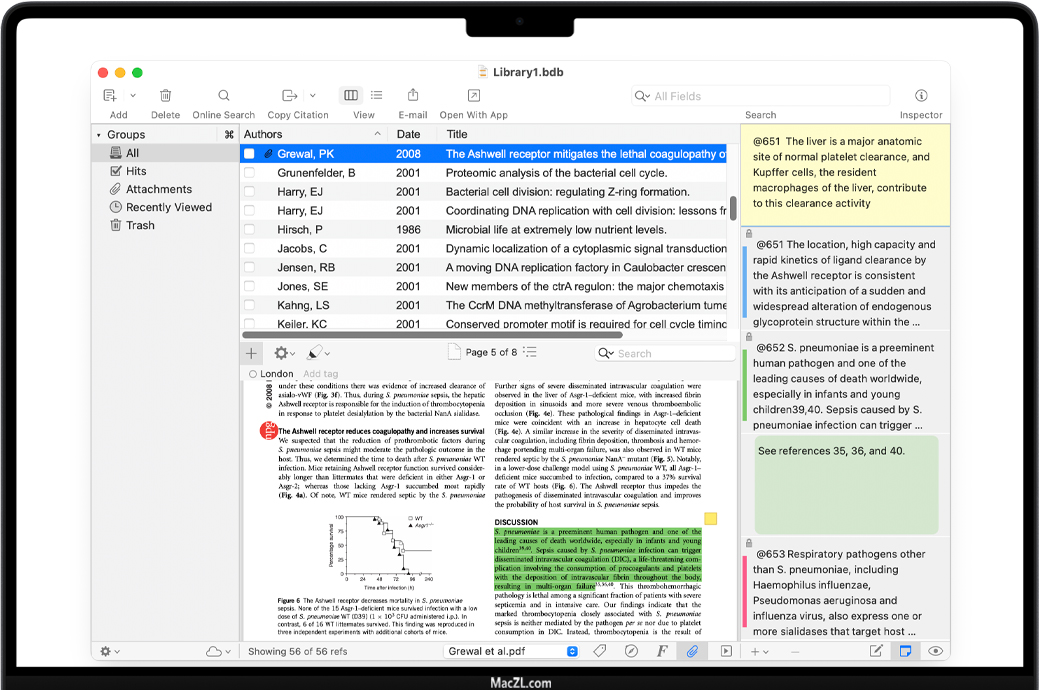Select the Attachments group in sidebar
The width and height of the screenshot is (1040, 690).
[x=158, y=189]
